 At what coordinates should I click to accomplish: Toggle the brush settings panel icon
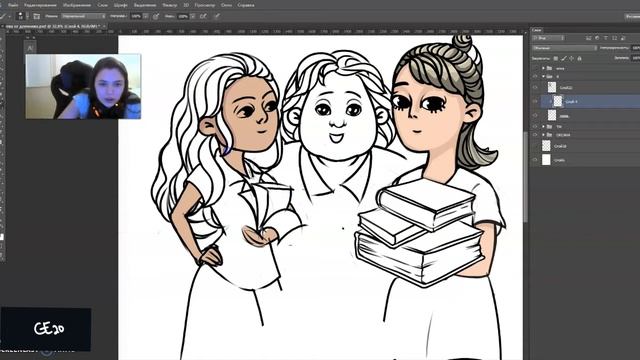[x=37, y=16]
